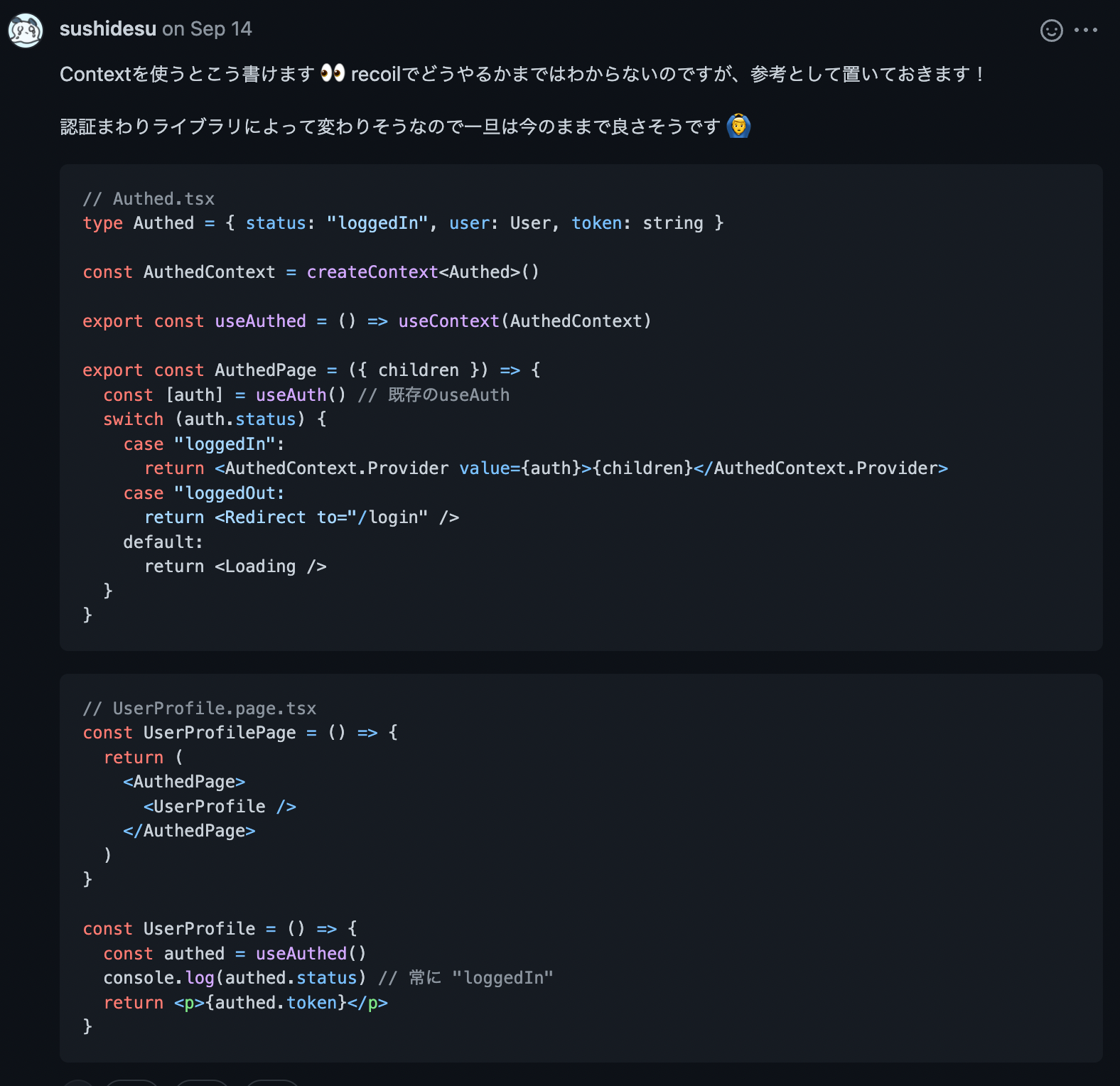
Task: Open sushidesu's profile avatar
Action: click(x=26, y=31)
